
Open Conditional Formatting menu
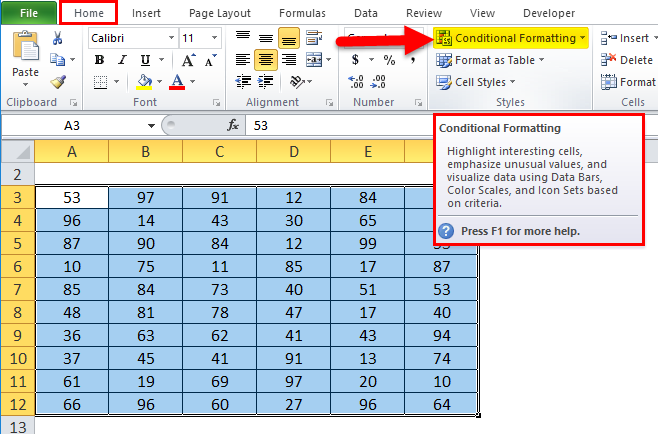[x=510, y=38]
